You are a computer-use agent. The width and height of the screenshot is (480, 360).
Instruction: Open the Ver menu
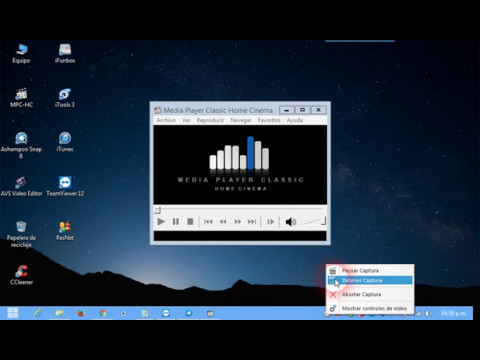click(186, 120)
